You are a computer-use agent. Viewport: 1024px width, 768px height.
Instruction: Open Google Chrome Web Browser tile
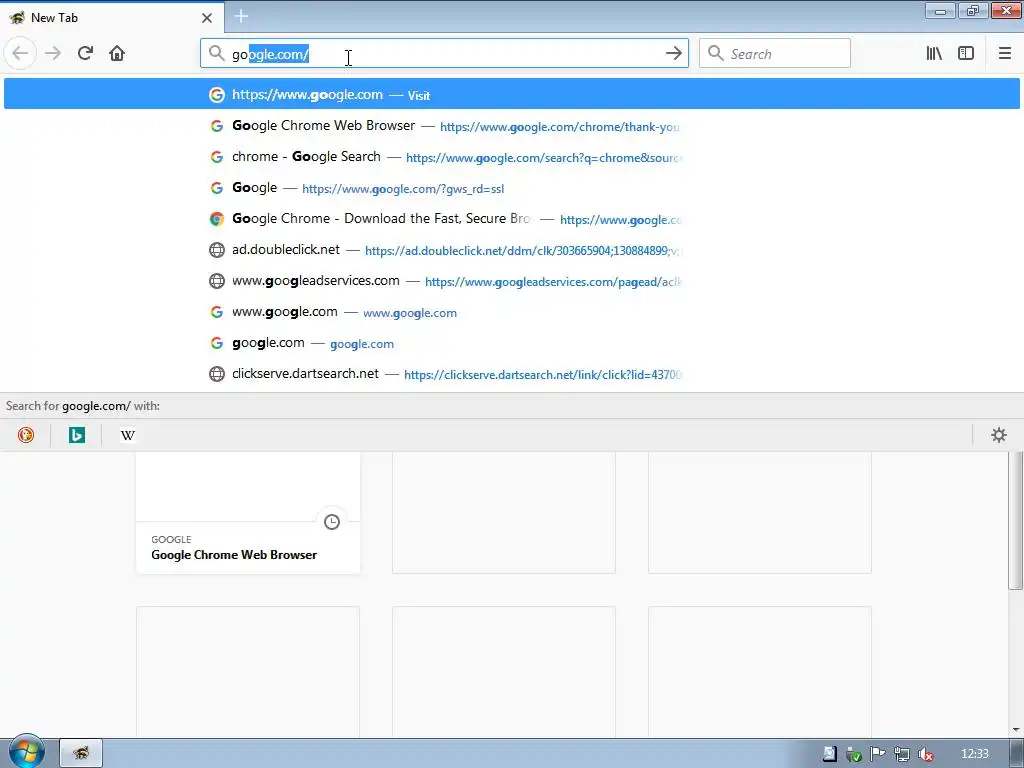point(248,513)
